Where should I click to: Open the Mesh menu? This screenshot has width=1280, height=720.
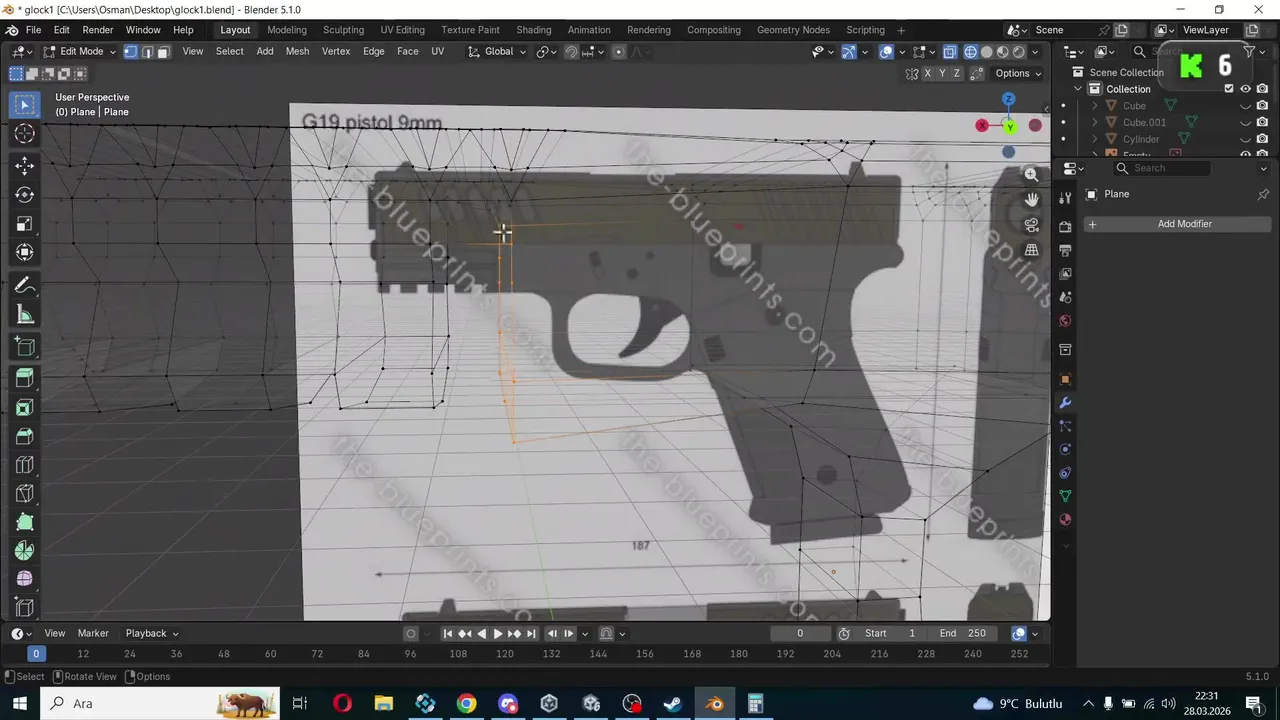click(297, 51)
